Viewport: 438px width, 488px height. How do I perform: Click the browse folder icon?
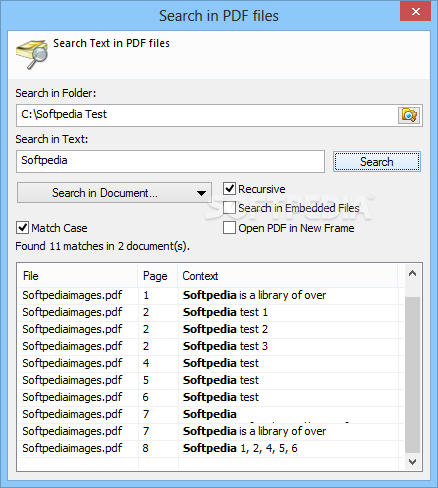pyautogui.click(x=409, y=115)
